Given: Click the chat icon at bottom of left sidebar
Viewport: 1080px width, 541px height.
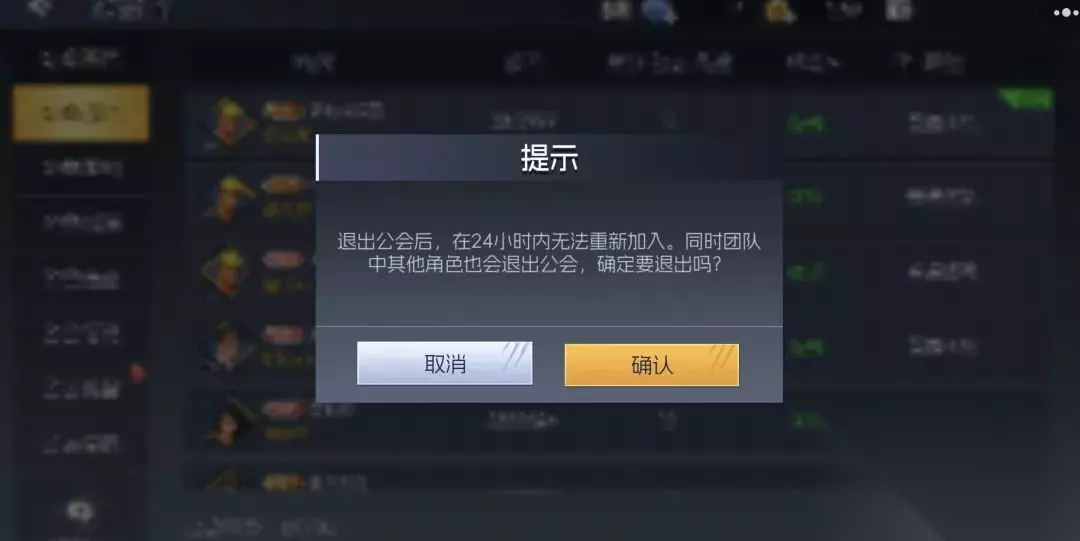Looking at the screenshot, I should click(x=80, y=513).
